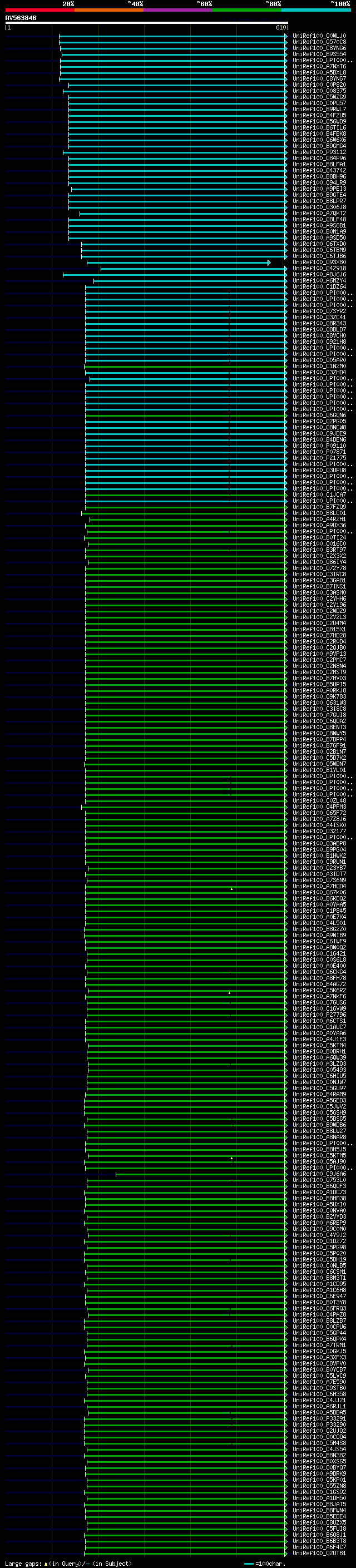Click the Large gaps legend text
This screenshot has height=1568, width=356.
(68, 1563)
